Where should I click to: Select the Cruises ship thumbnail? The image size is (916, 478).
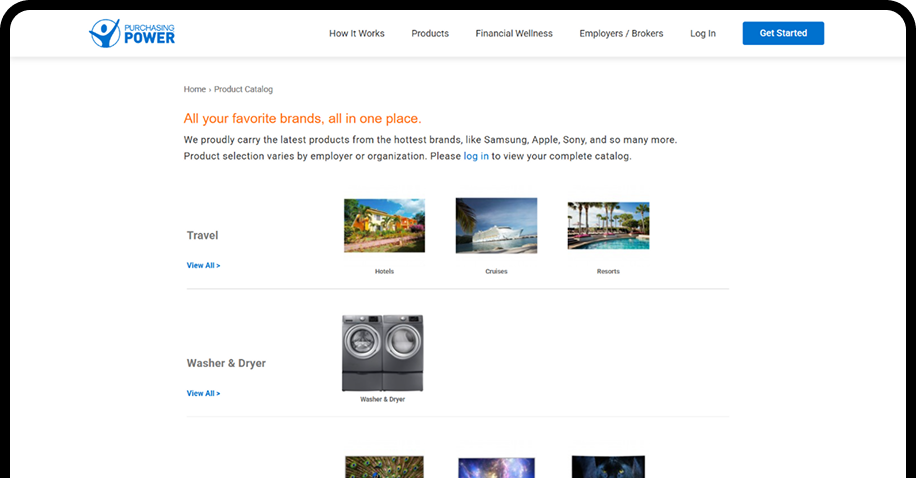tap(496, 225)
